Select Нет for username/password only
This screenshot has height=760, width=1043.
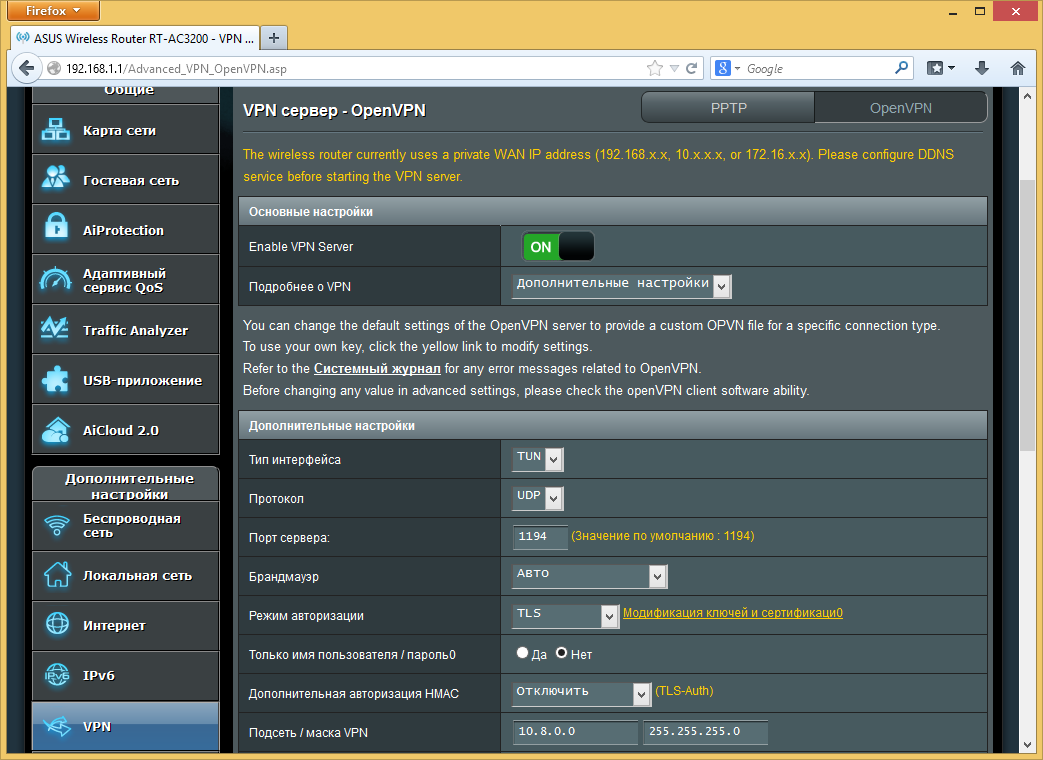[x=561, y=653]
